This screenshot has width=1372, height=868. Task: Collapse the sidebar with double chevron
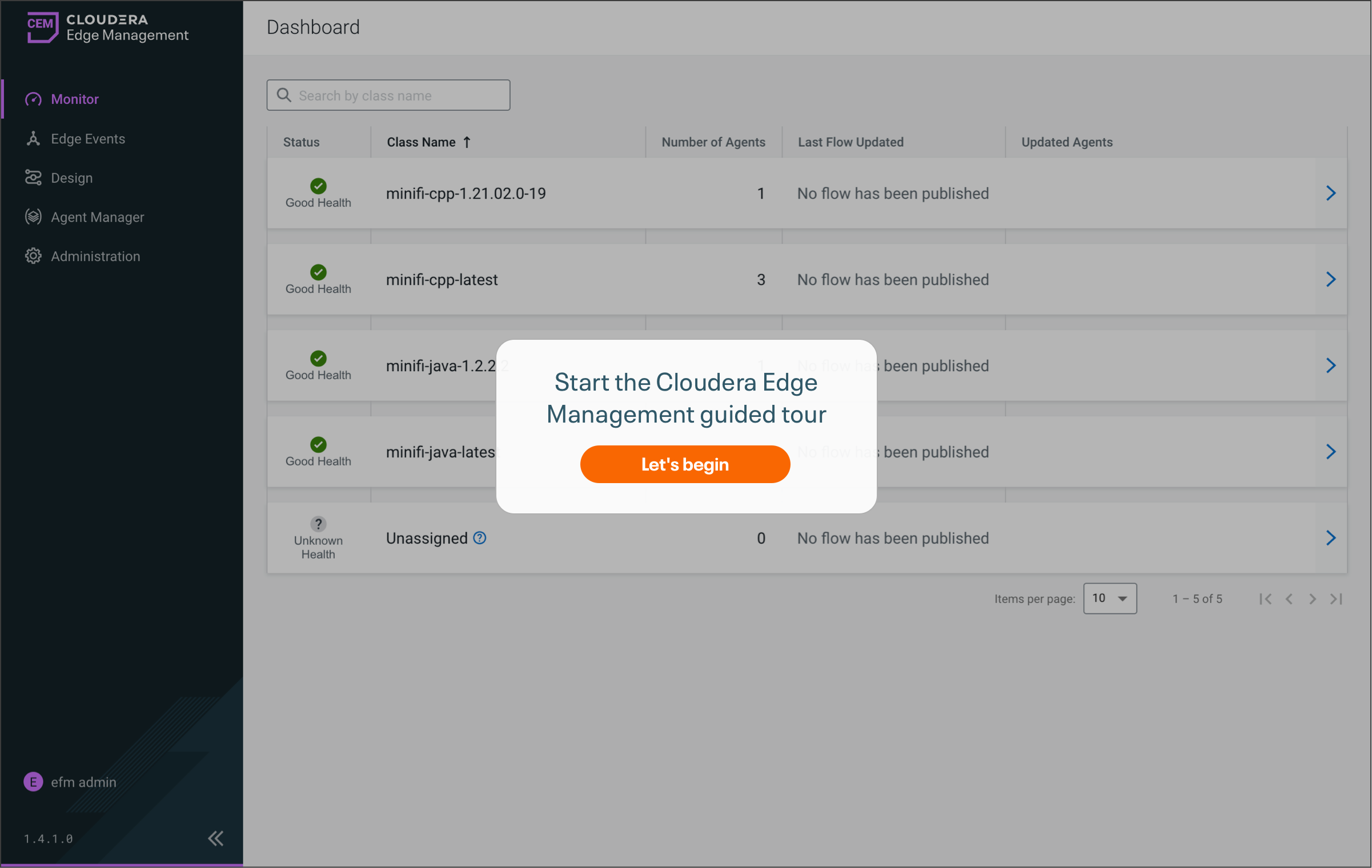(216, 838)
